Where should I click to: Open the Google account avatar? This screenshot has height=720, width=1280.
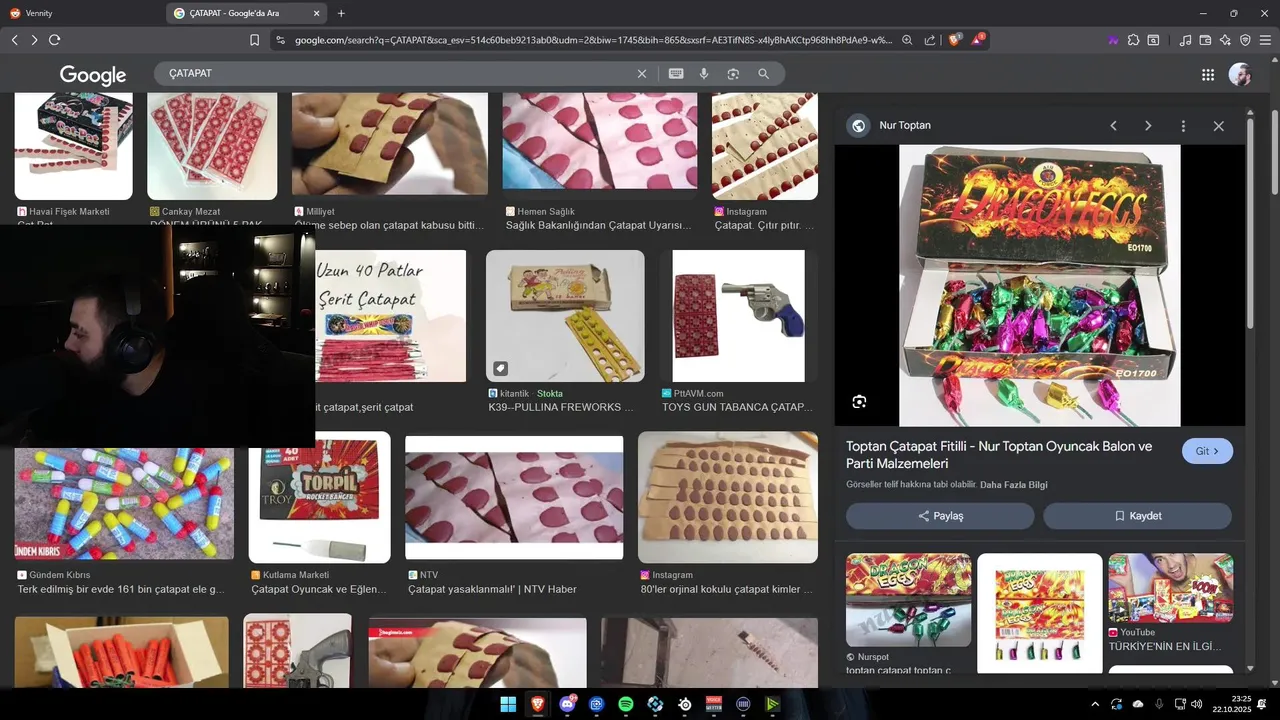(x=1240, y=75)
